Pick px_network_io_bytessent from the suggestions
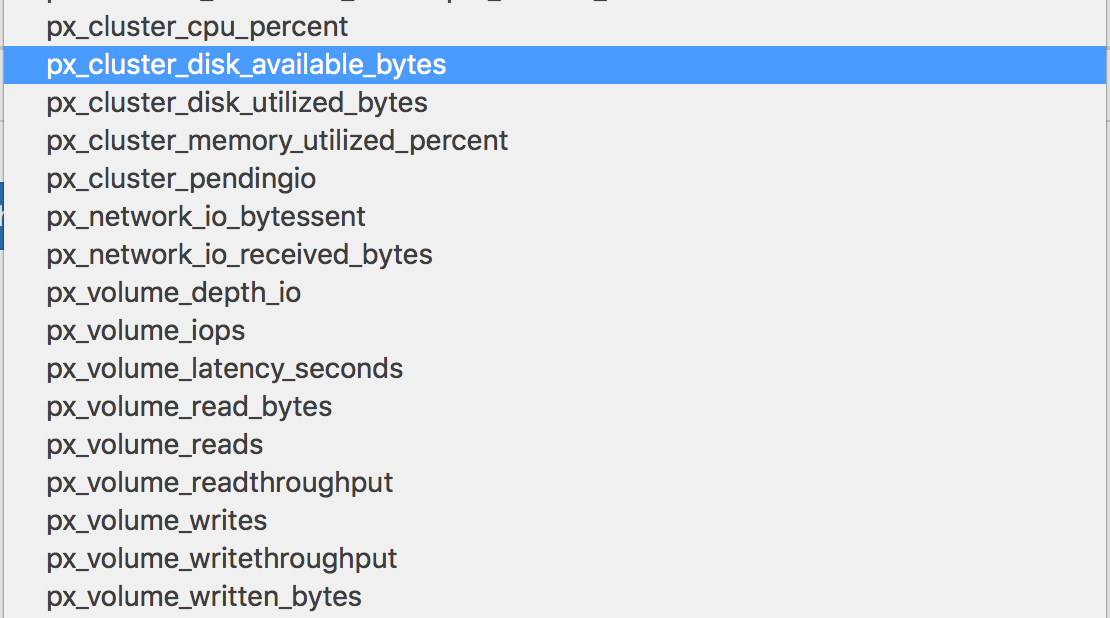 pos(206,216)
